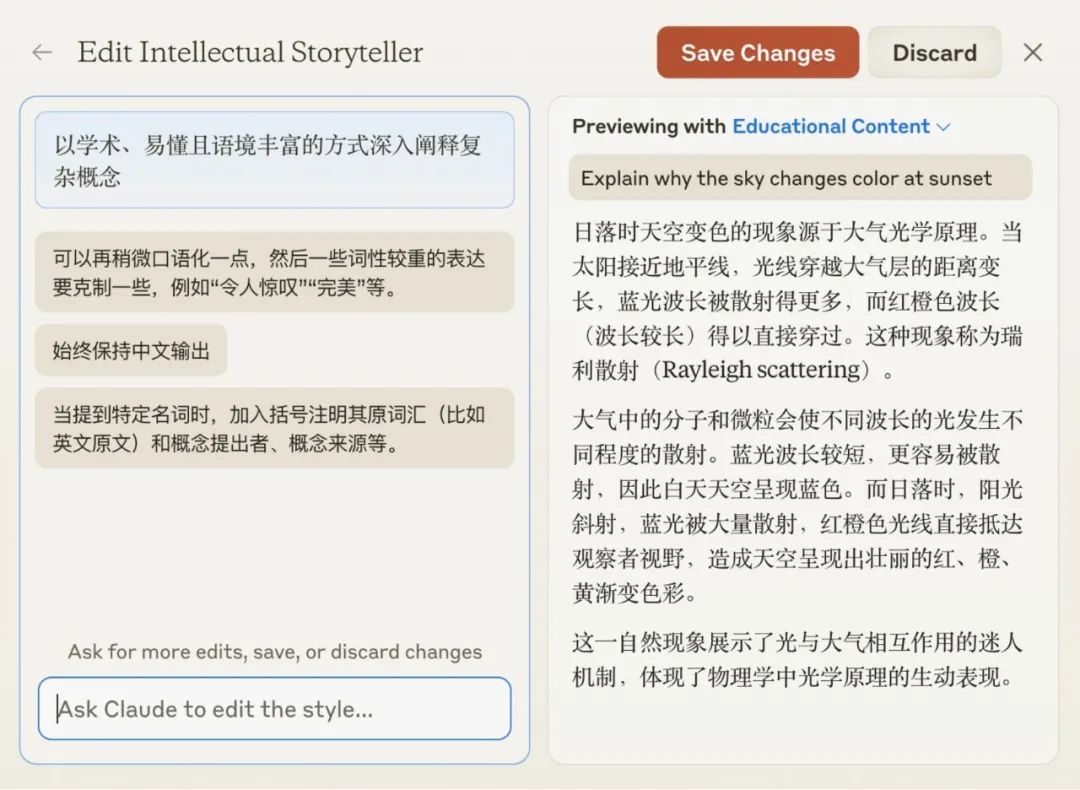
Task: Click the Save Changes button
Action: point(757,53)
